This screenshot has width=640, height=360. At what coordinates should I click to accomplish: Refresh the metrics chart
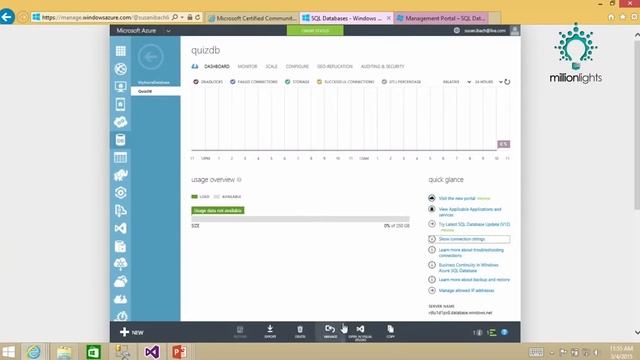[507, 82]
